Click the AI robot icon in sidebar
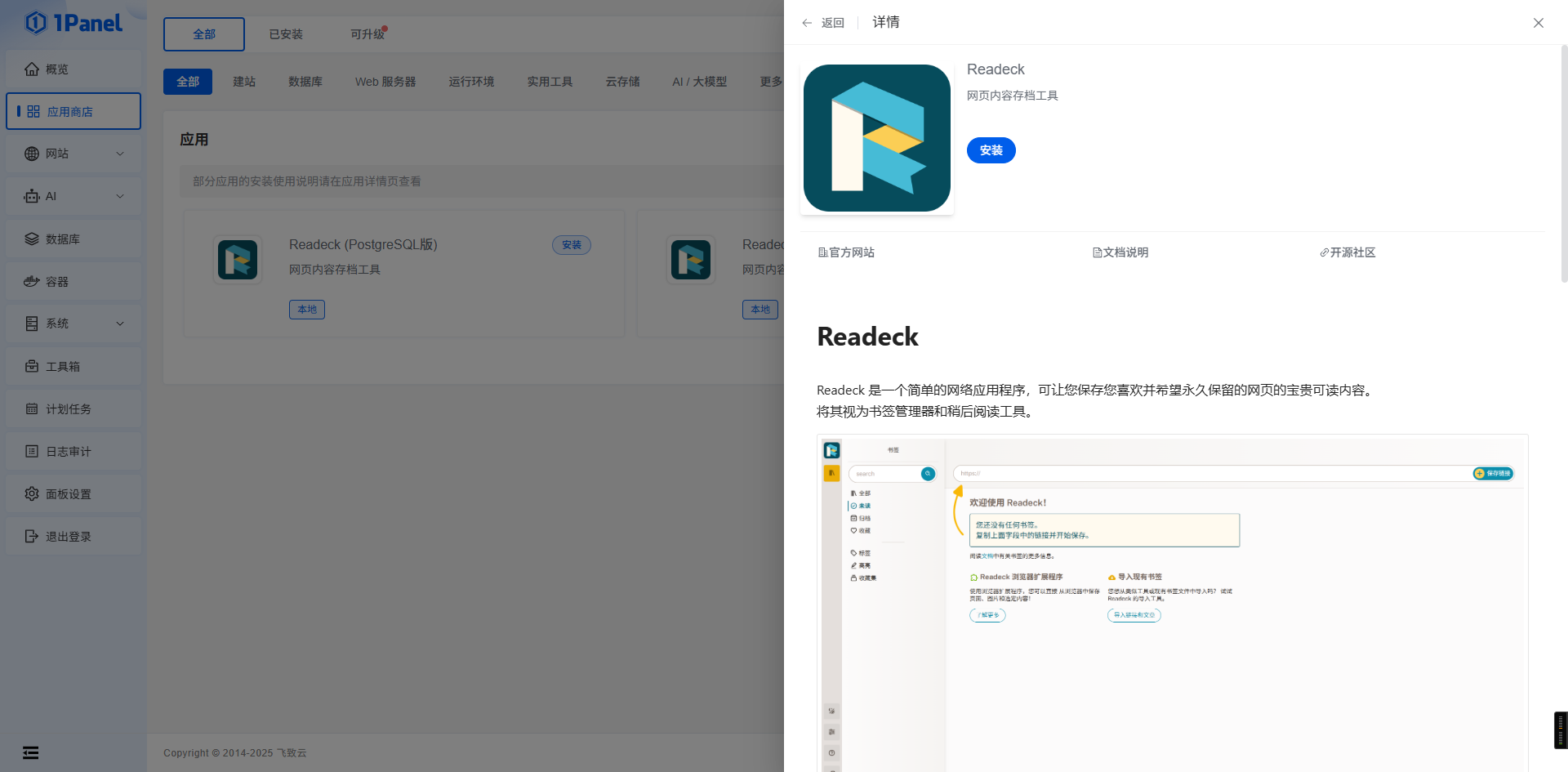1568x772 pixels. [x=32, y=196]
